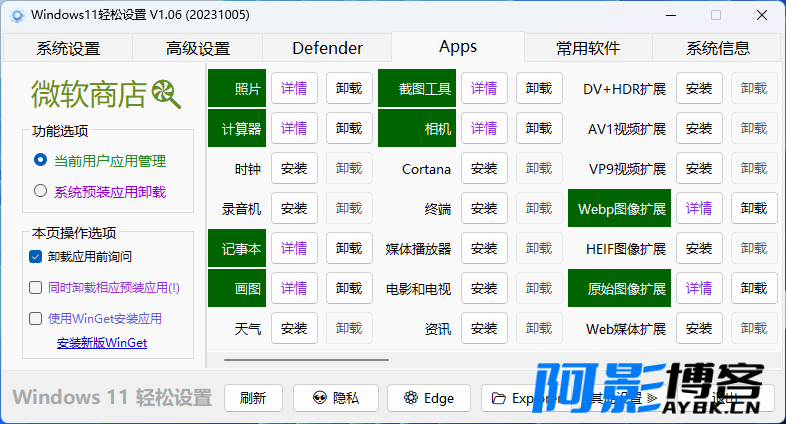Click the 照片 green label

click(x=237, y=88)
